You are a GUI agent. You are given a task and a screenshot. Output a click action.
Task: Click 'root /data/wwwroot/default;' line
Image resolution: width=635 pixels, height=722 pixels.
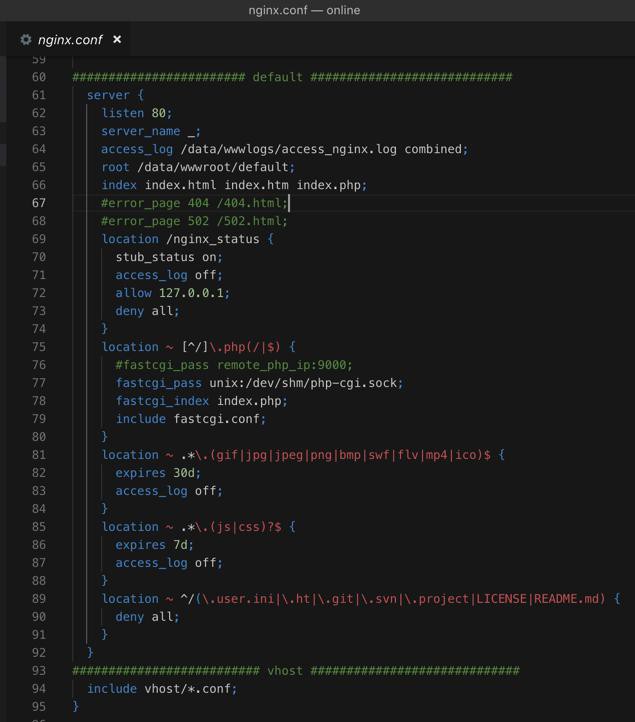(198, 167)
